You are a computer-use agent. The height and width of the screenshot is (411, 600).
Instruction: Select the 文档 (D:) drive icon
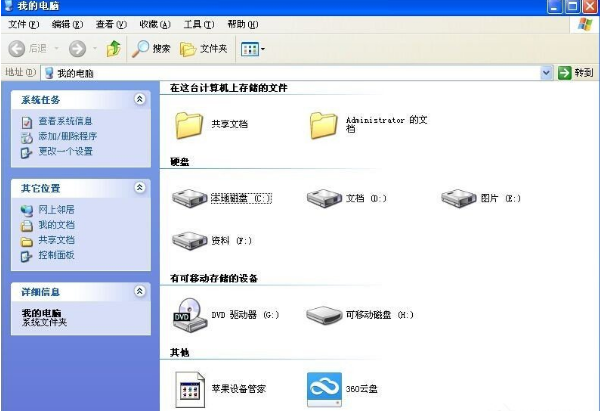324,198
